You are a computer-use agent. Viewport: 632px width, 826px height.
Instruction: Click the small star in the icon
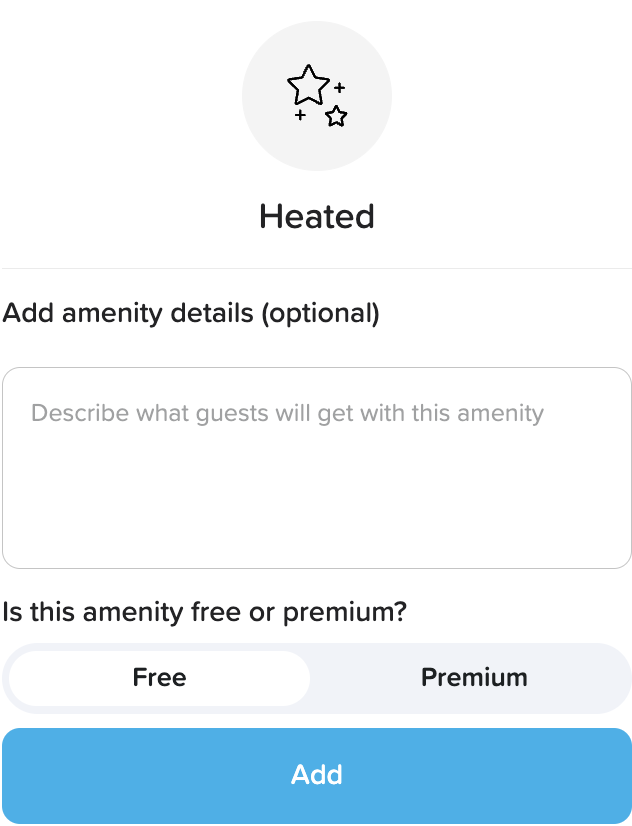pyautogui.click(x=336, y=116)
